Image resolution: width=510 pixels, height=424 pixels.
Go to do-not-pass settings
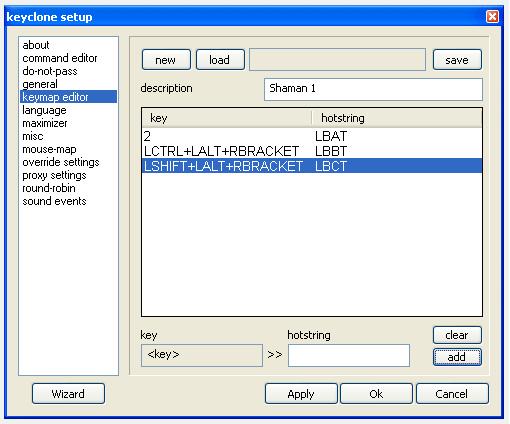tap(50, 71)
